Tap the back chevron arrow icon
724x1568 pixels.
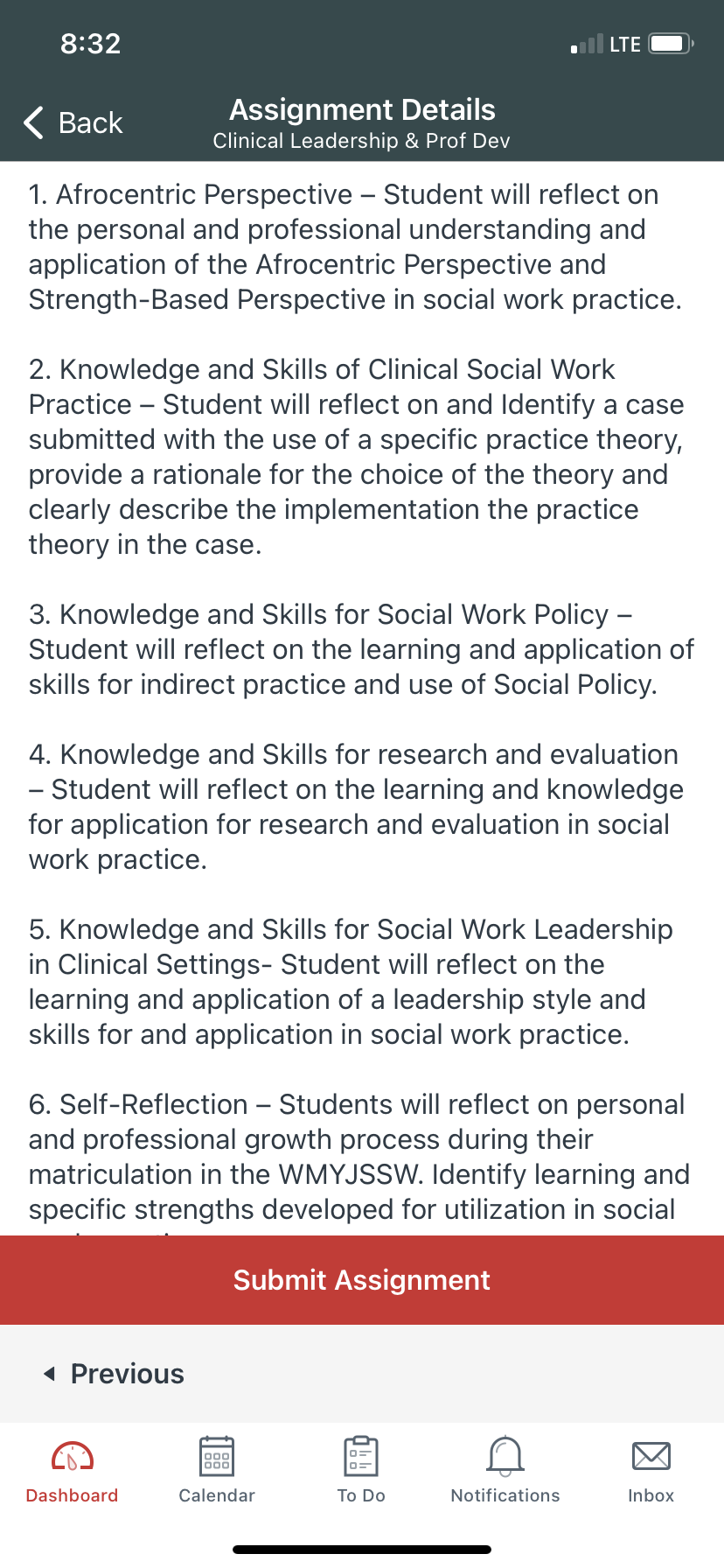pyautogui.click(x=34, y=122)
